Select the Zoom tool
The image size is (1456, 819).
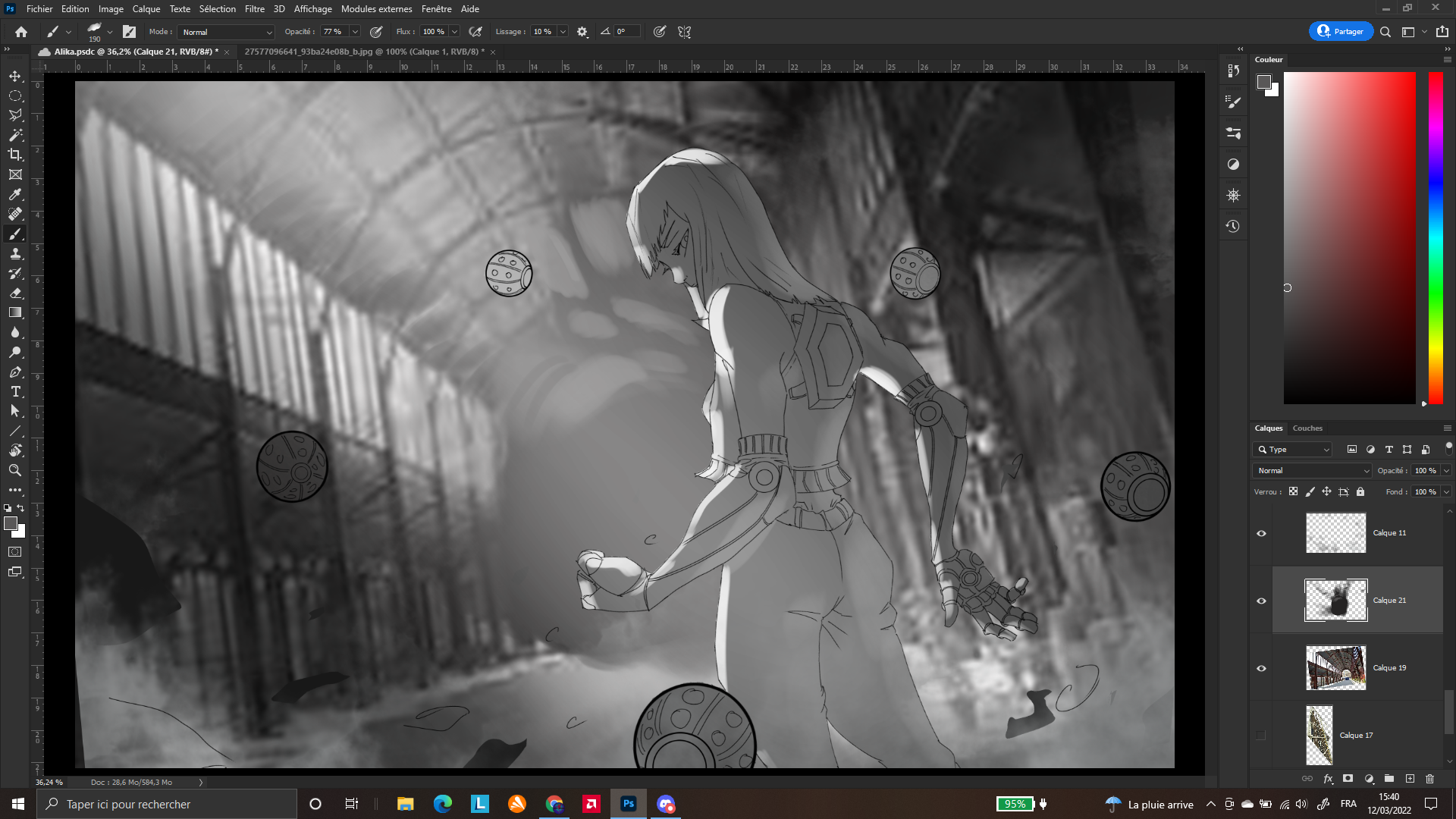click(15, 470)
